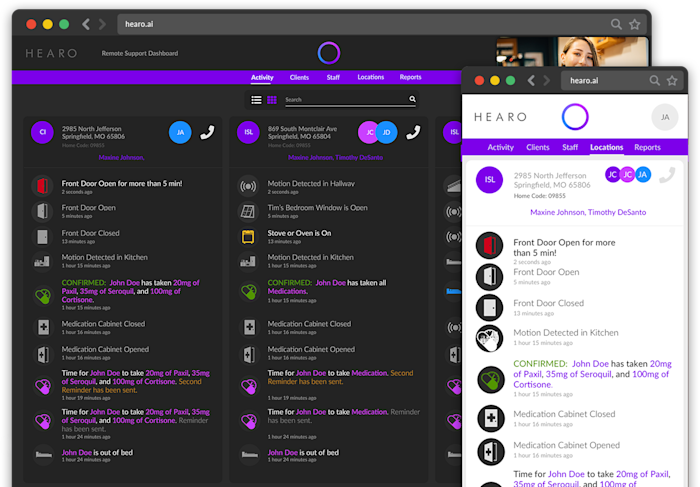
Task: Click bookmark star in front browser address bar
Action: tap(672, 80)
